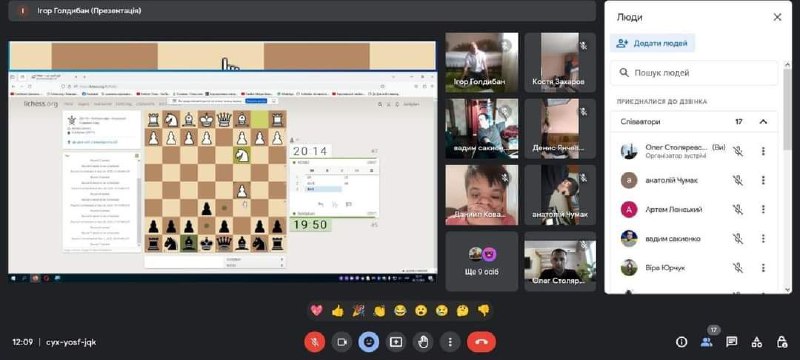Start presenting screen button
Screen dimensions: 800x360
click(x=396, y=342)
